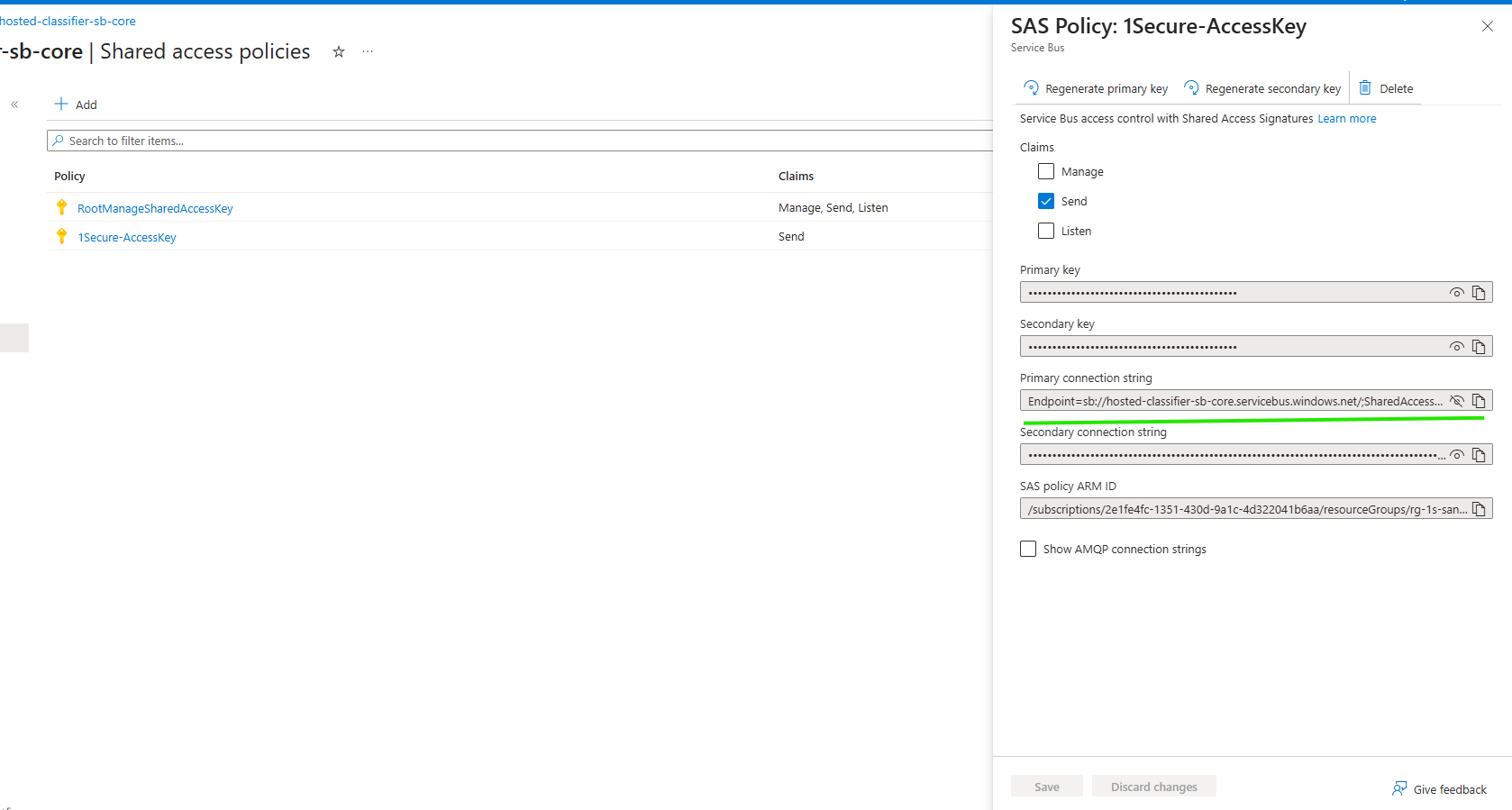Tick the Listen claim checkbox
This screenshot has width=1512, height=810.
click(x=1046, y=231)
